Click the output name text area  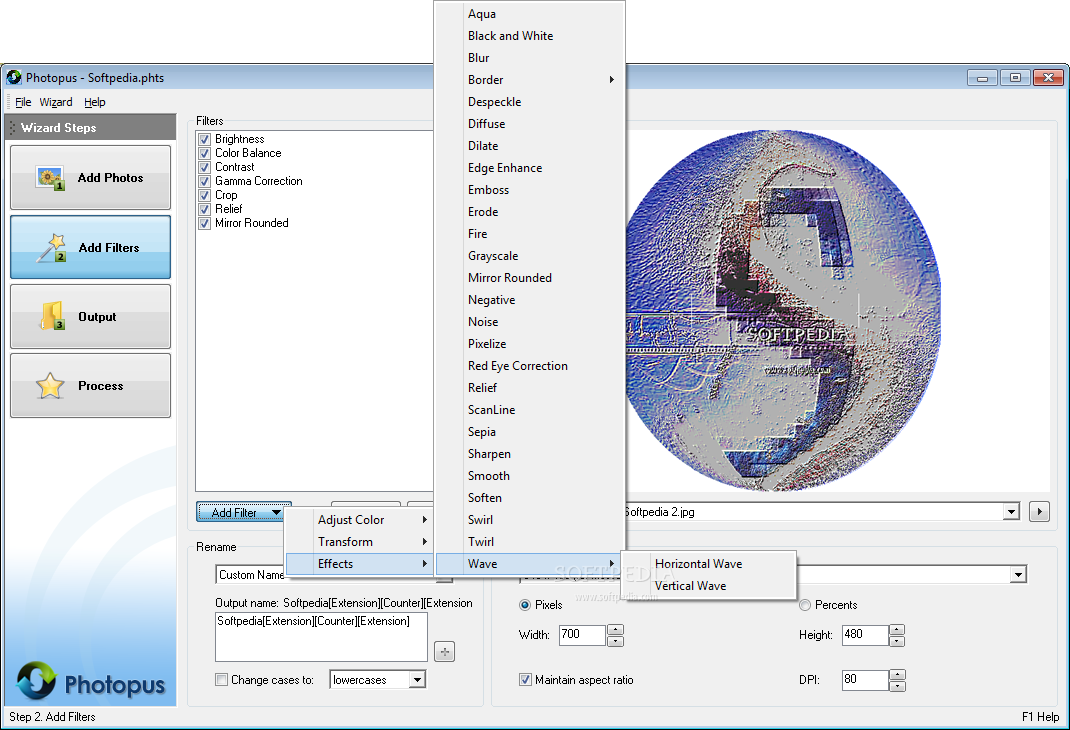pos(321,637)
